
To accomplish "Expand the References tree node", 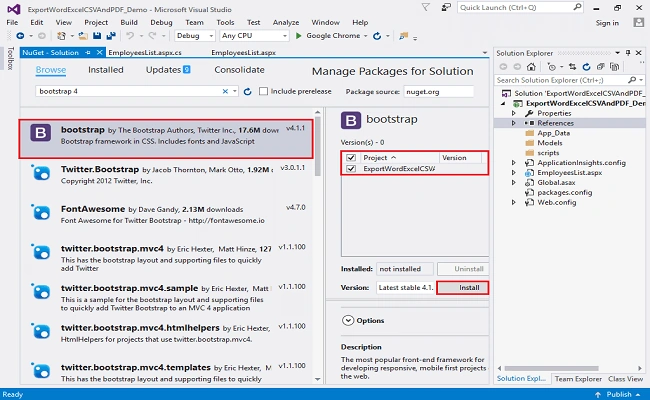I will pos(514,123).
